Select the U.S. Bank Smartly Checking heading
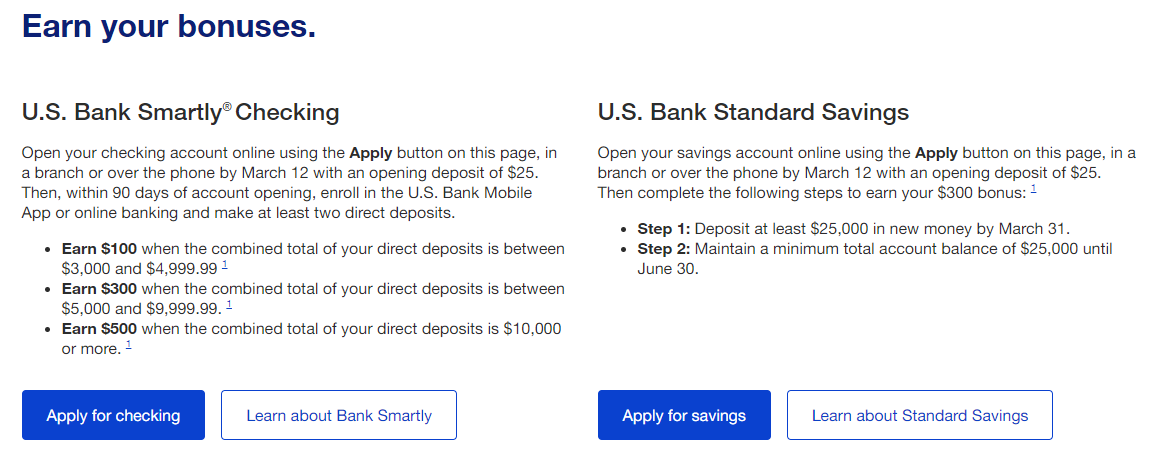 click(x=181, y=113)
